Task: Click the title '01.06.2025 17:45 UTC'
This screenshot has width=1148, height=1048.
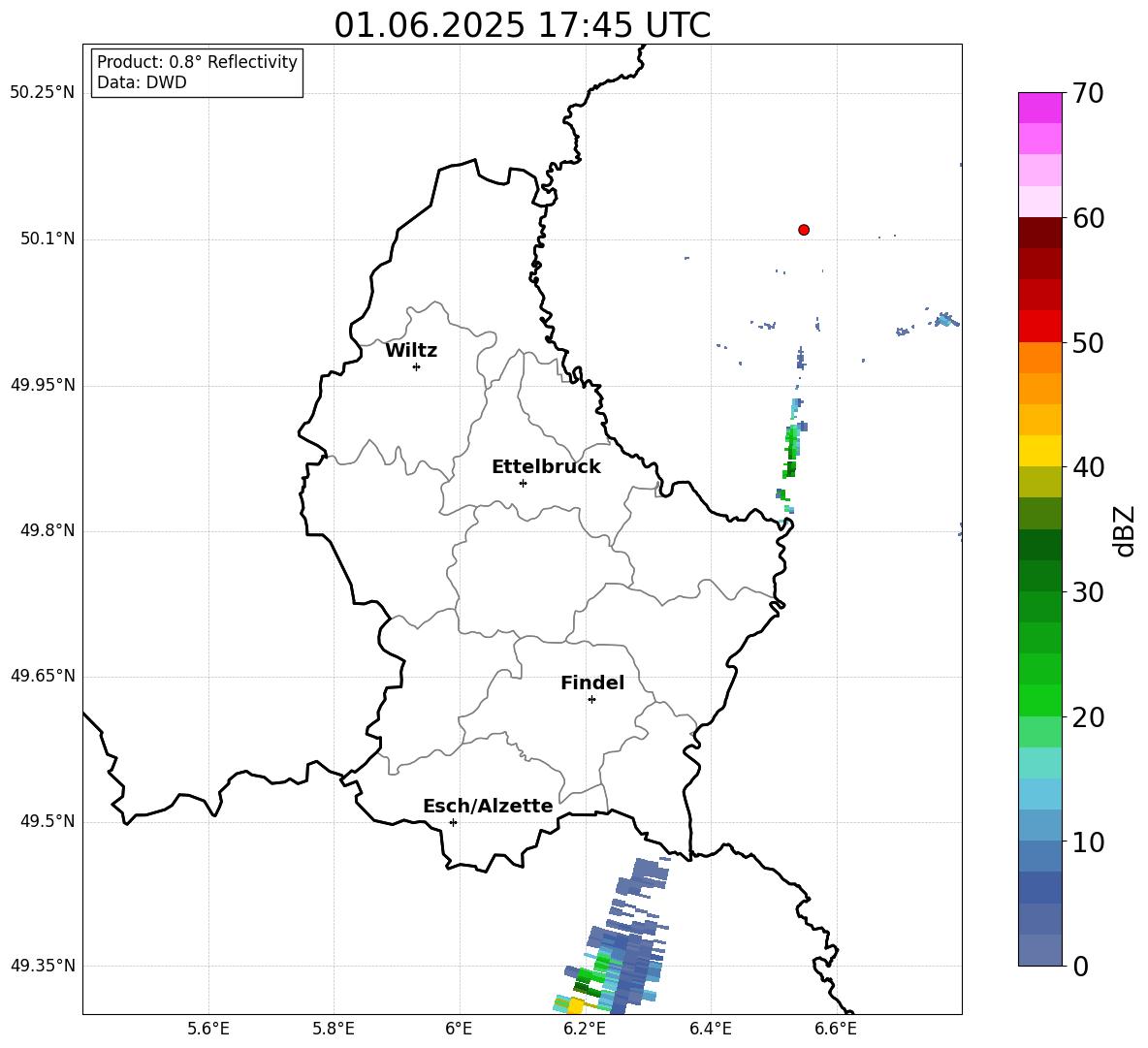Action: (x=522, y=25)
